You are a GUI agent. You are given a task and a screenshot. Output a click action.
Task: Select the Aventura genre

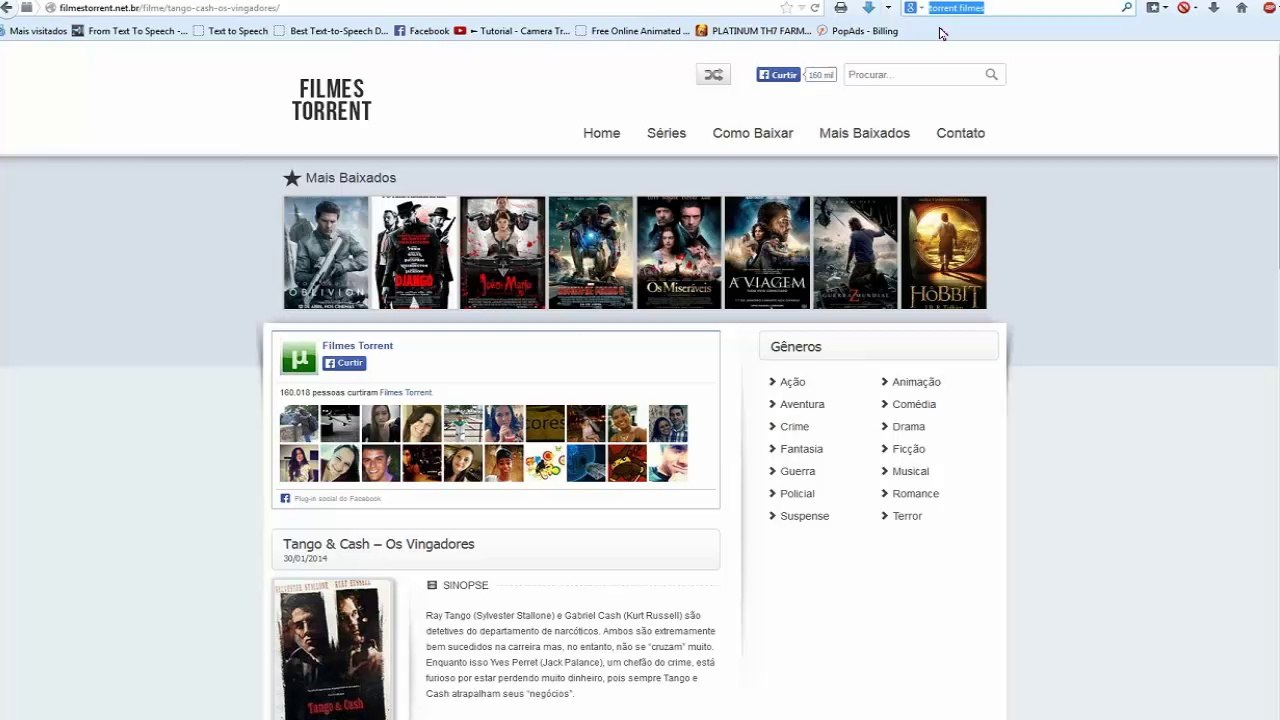click(802, 404)
